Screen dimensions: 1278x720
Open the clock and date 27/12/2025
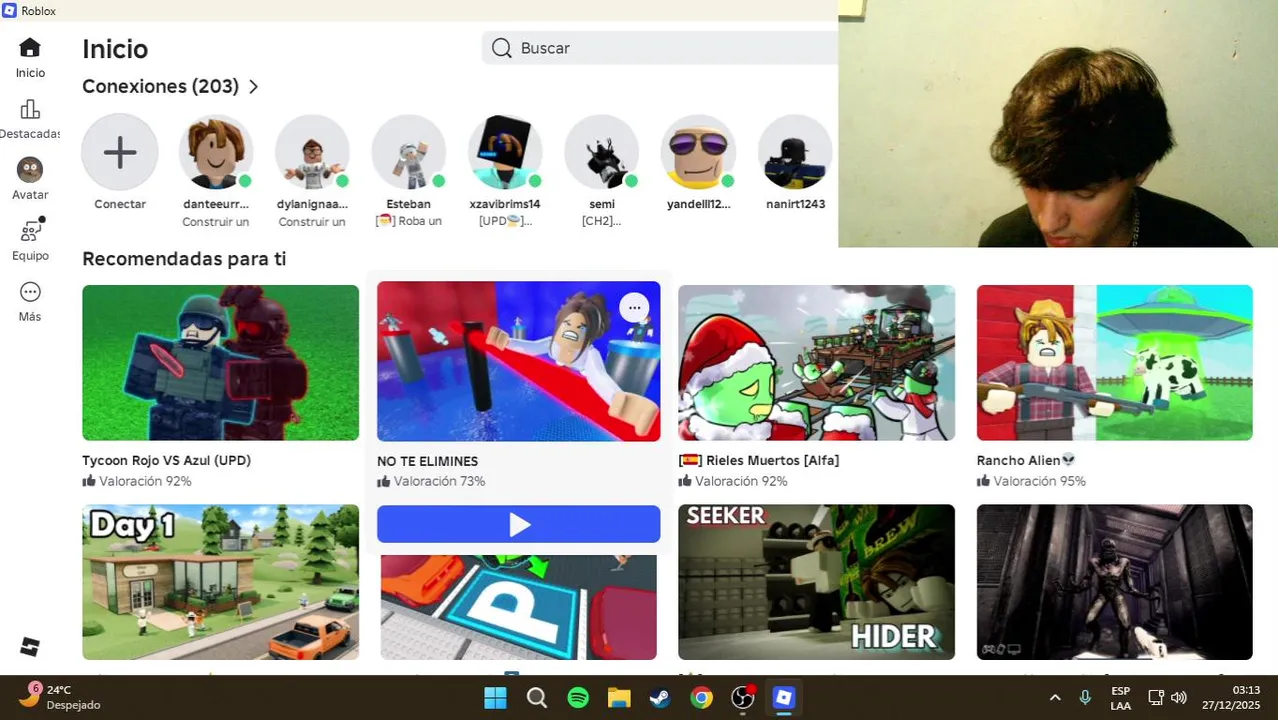(1231, 697)
